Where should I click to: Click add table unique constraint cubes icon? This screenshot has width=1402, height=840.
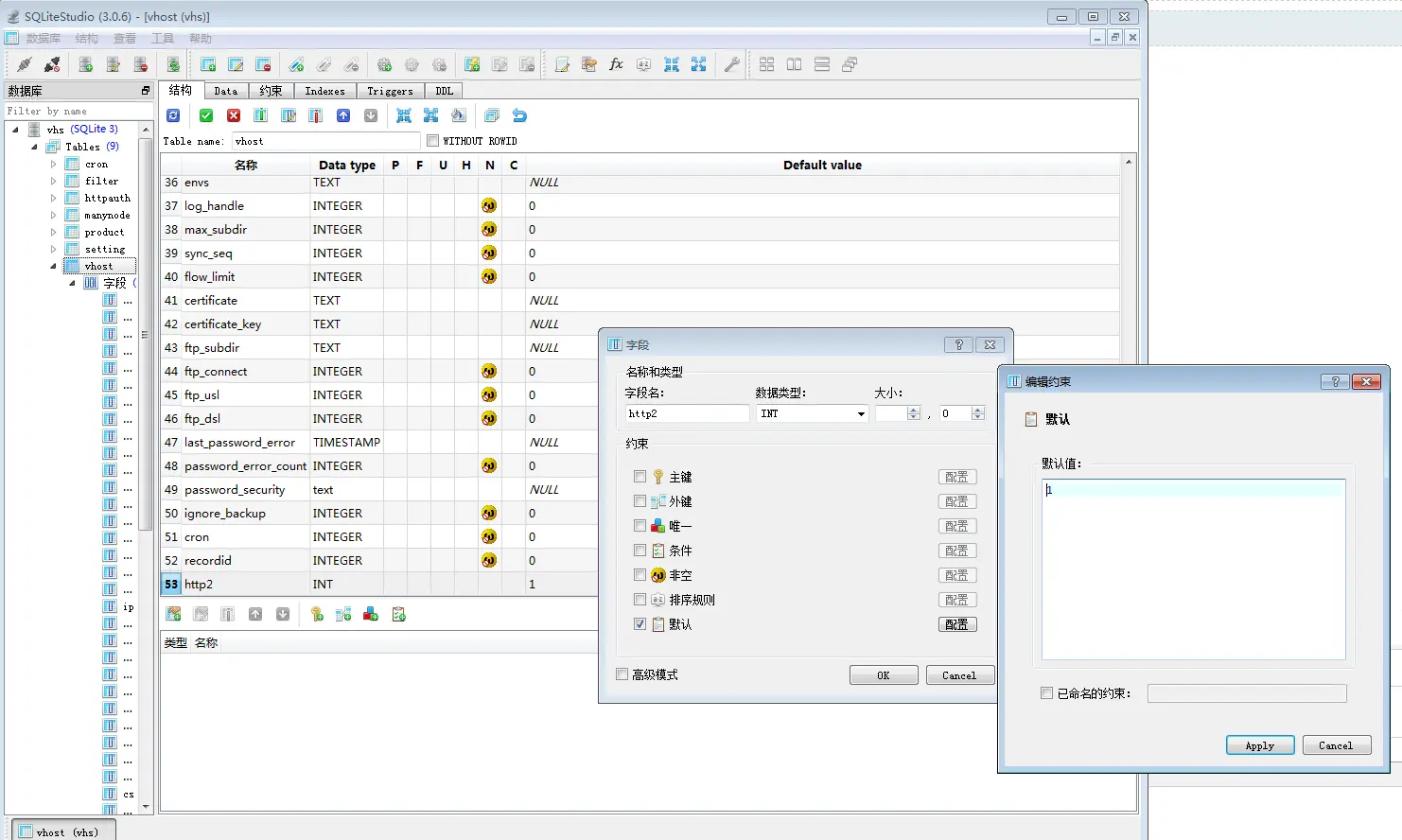click(371, 614)
